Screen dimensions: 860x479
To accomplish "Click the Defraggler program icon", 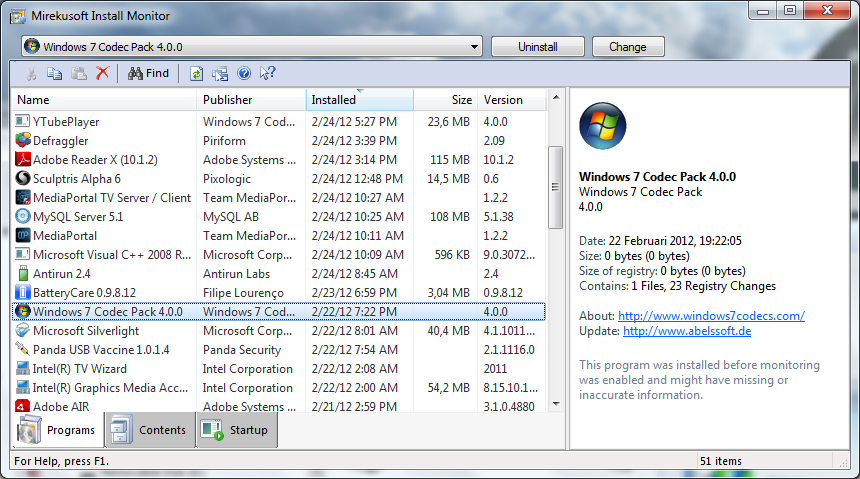I will (22, 140).
